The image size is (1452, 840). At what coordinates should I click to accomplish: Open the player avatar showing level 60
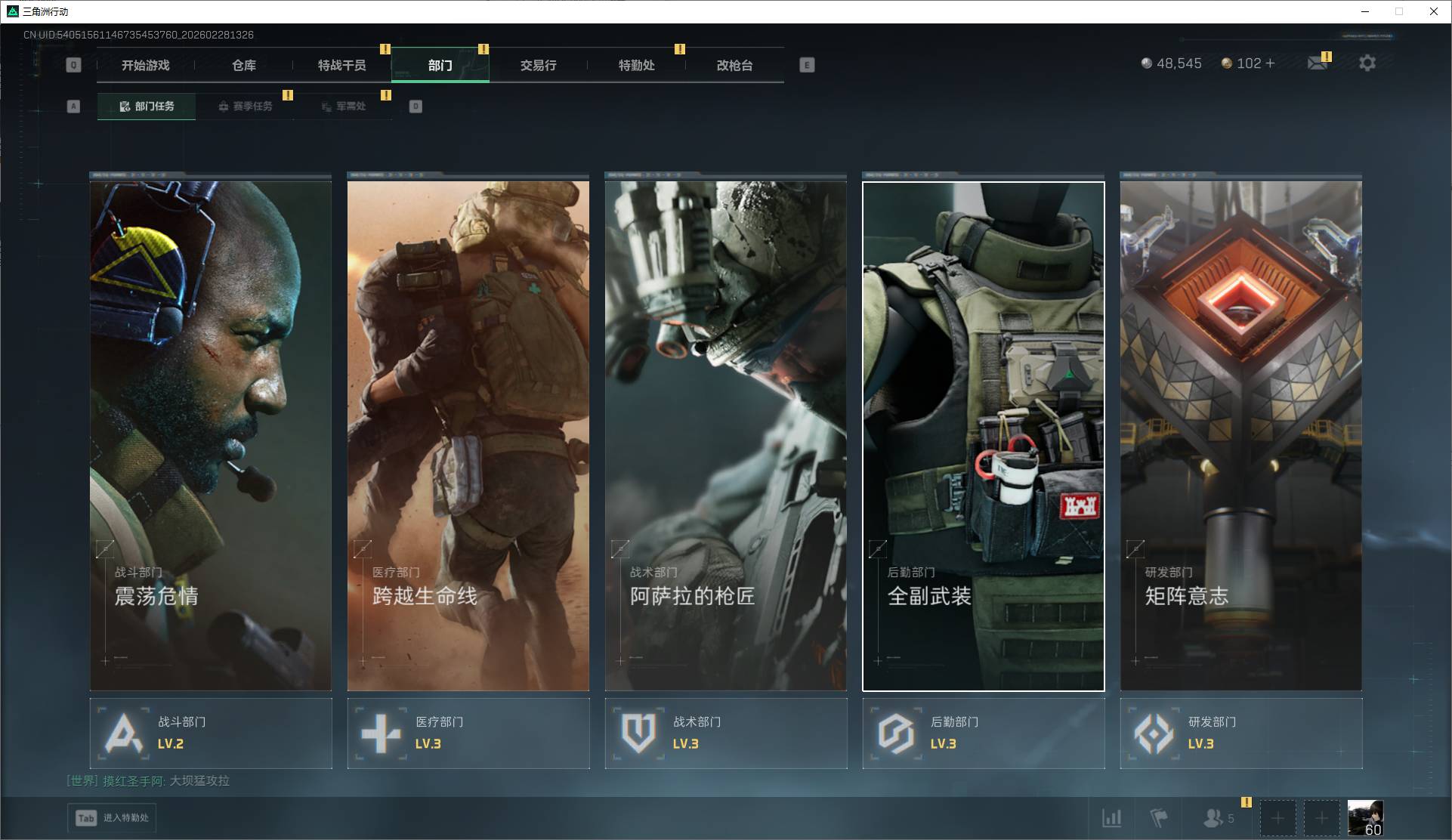point(1365,817)
